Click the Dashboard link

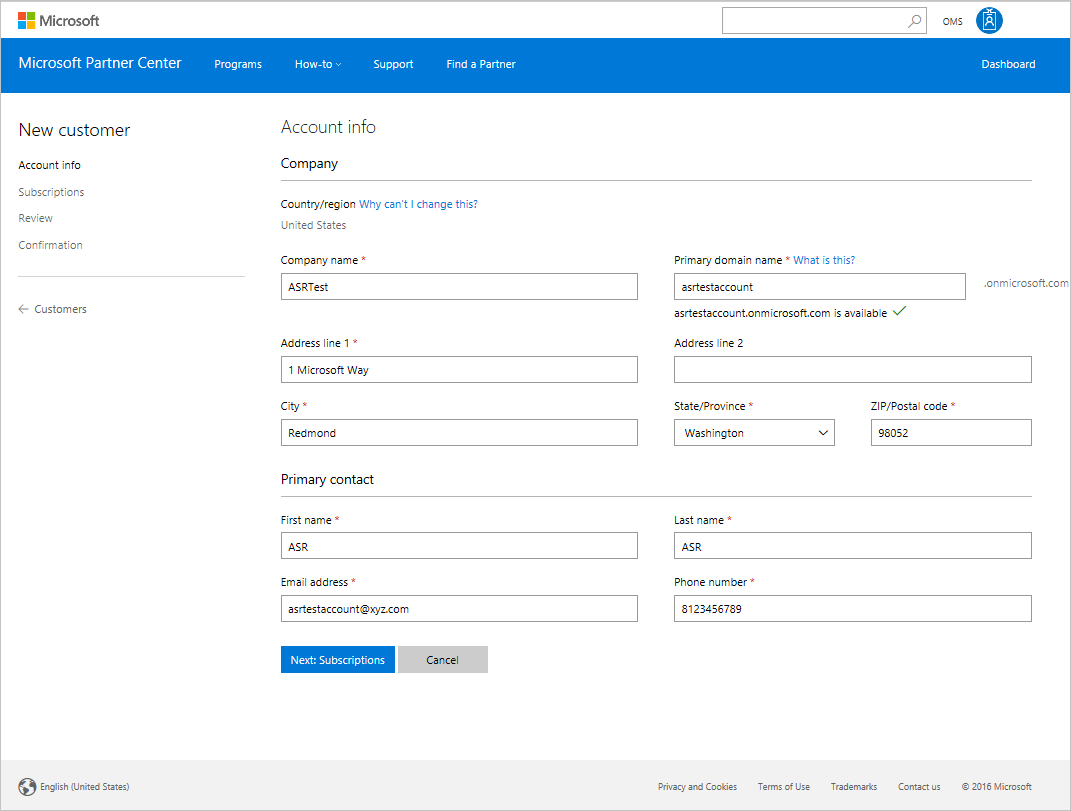(1008, 64)
